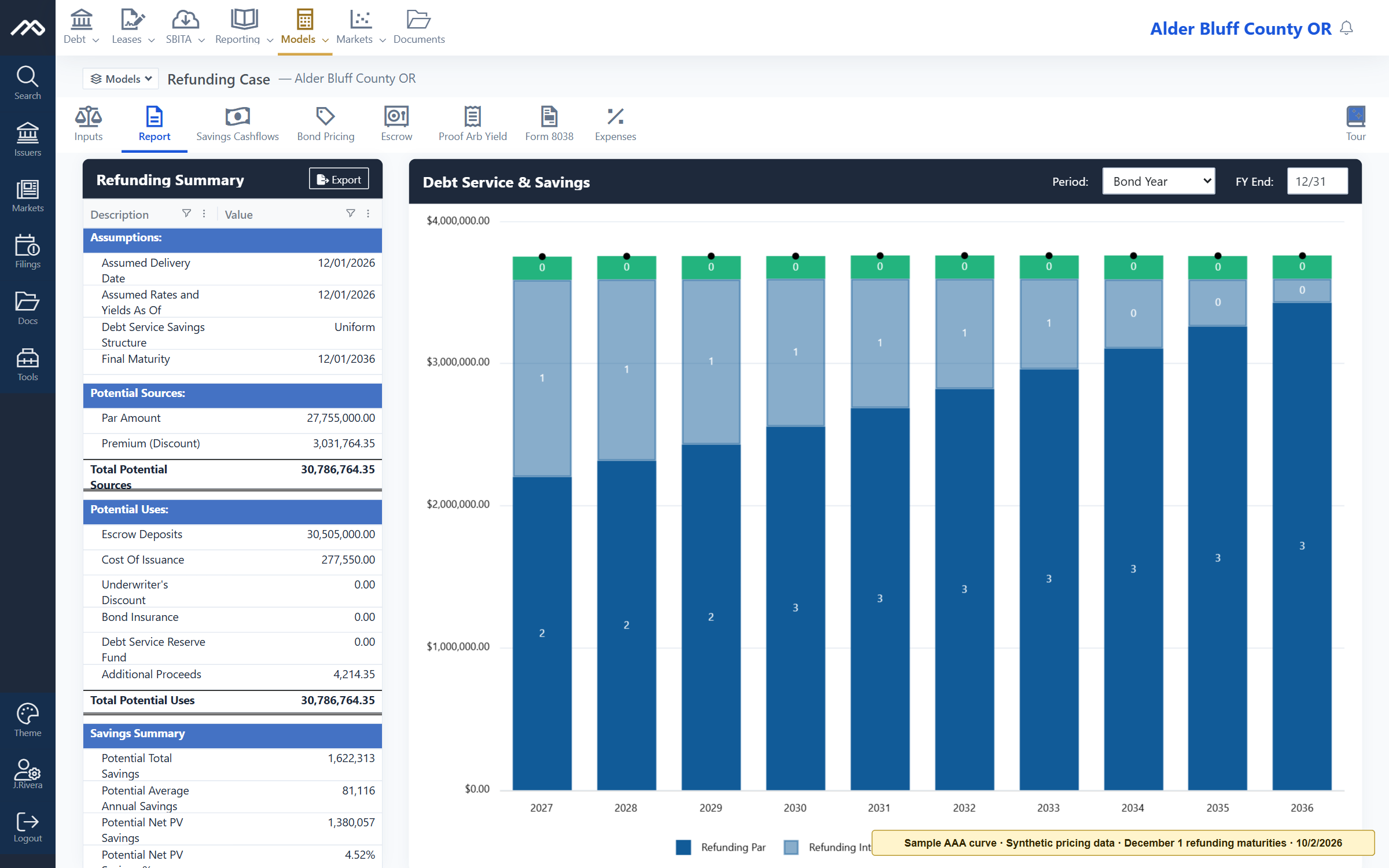Switch to the Savings Cashflows tab

point(237,123)
